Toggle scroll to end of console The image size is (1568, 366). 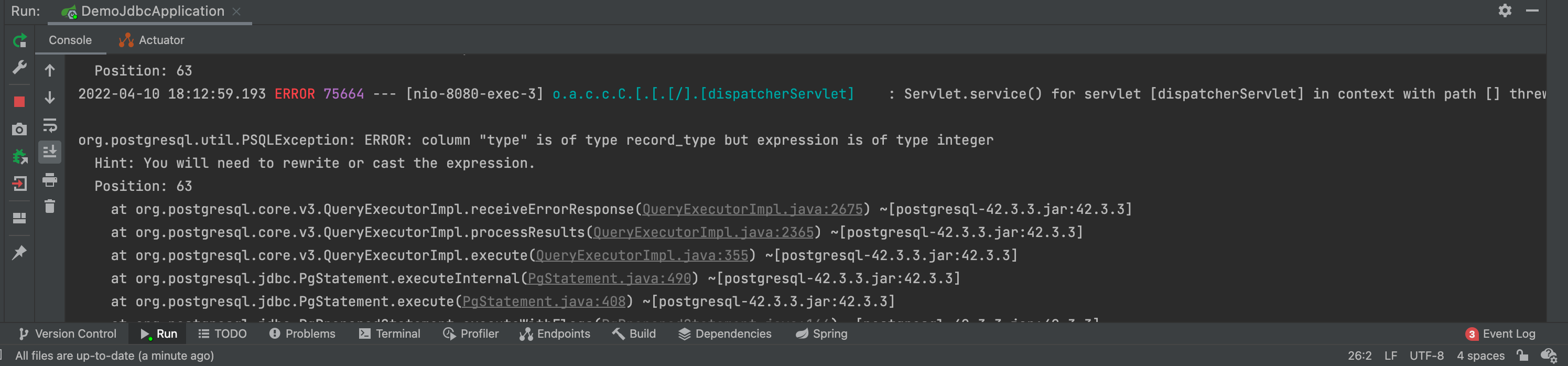pos(50,152)
